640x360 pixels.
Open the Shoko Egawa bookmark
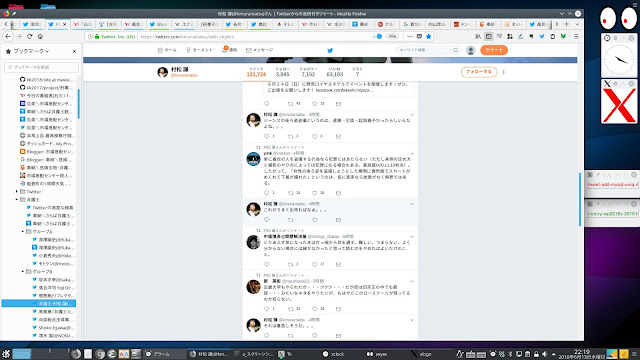[x=53, y=328]
